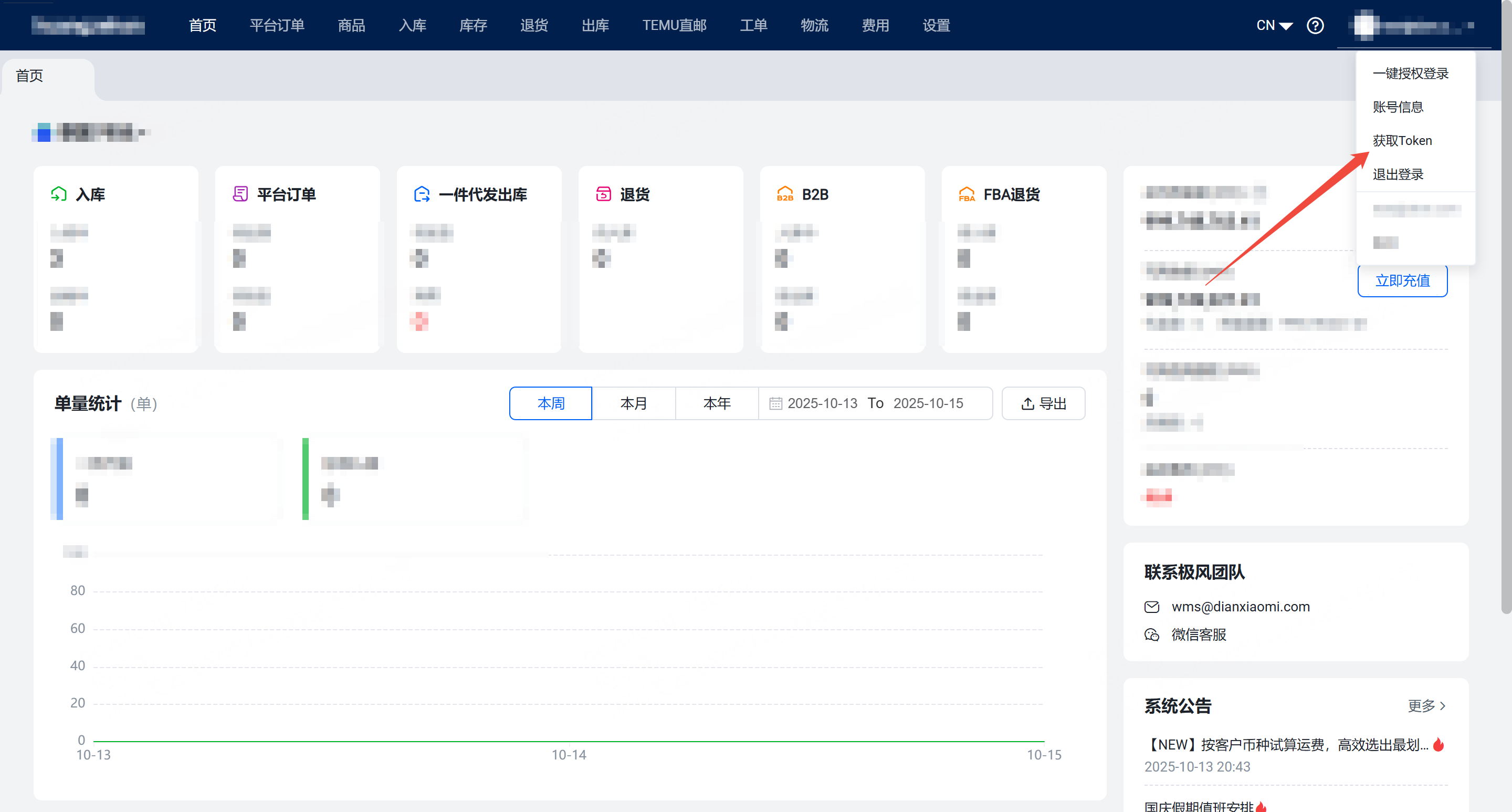Click the calendar icon in the date picker
The height and width of the screenshot is (812, 1512).
click(776, 403)
